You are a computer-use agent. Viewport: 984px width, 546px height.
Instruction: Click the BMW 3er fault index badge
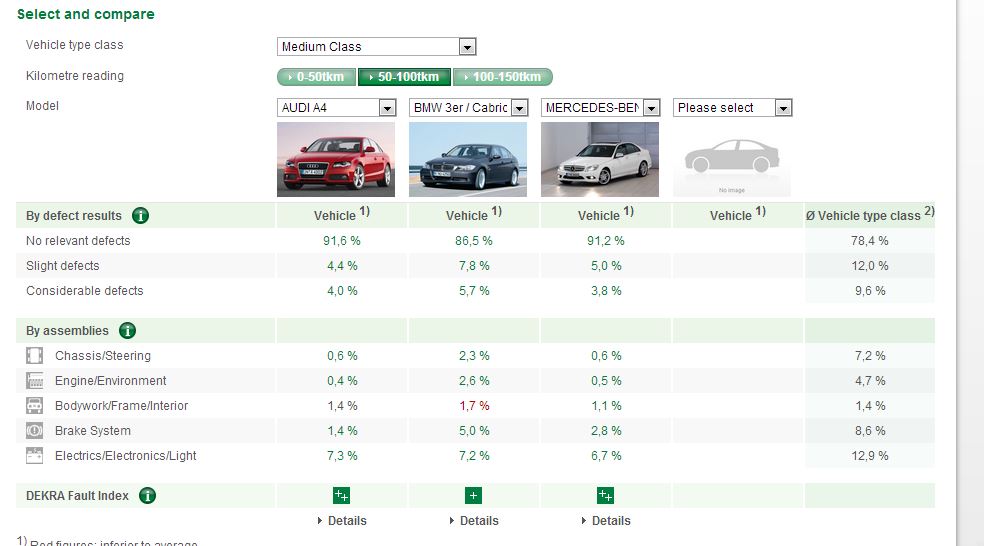coord(473,496)
